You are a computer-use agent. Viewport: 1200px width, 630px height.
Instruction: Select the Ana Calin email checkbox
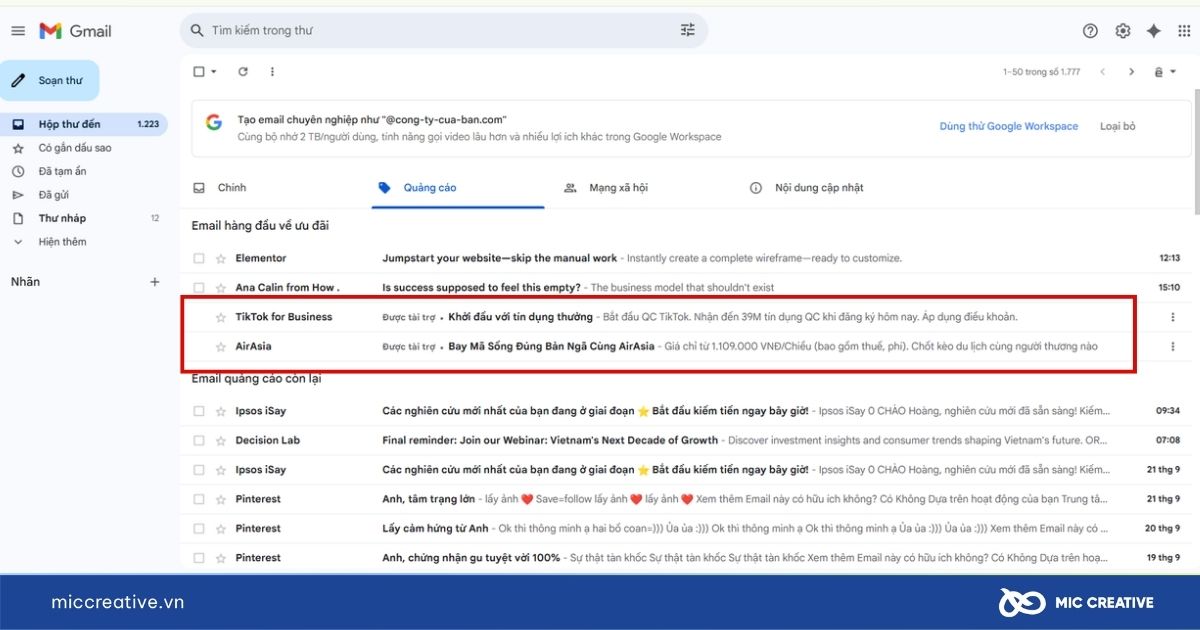pyautogui.click(x=198, y=288)
